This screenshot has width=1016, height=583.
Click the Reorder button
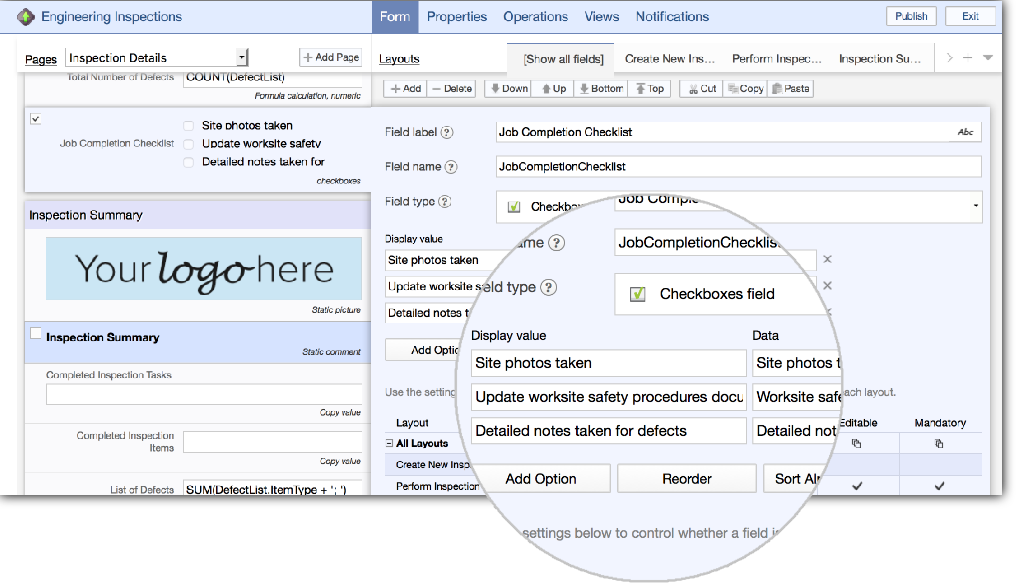point(687,479)
